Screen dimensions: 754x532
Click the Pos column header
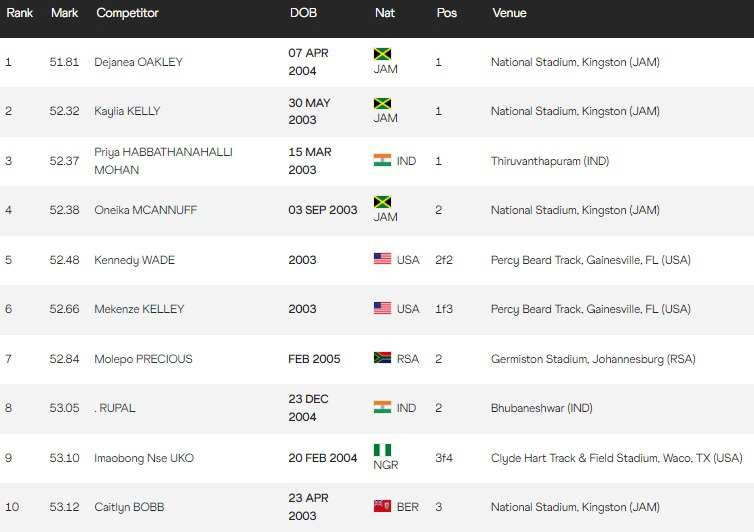(446, 13)
